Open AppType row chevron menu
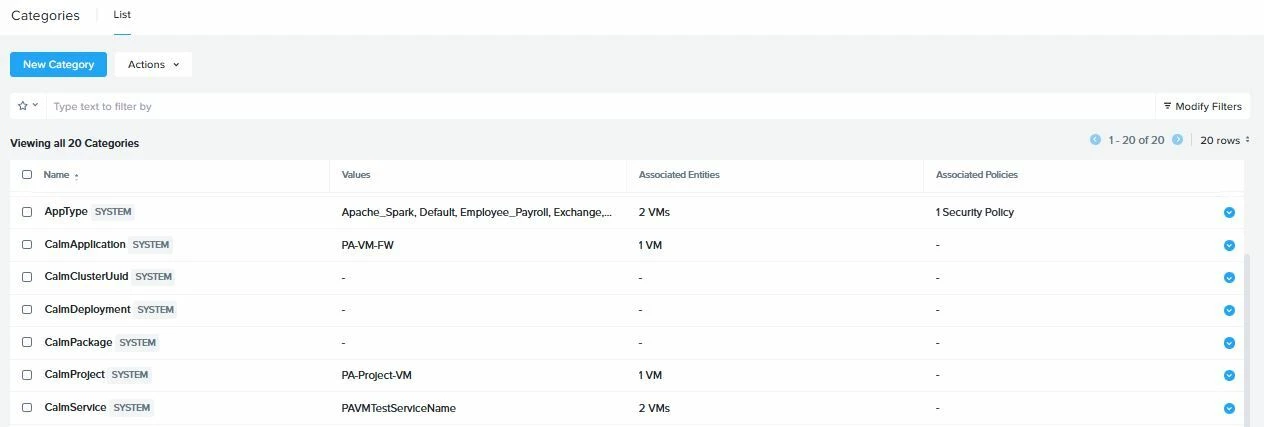This screenshot has width=1264, height=427. (1229, 212)
